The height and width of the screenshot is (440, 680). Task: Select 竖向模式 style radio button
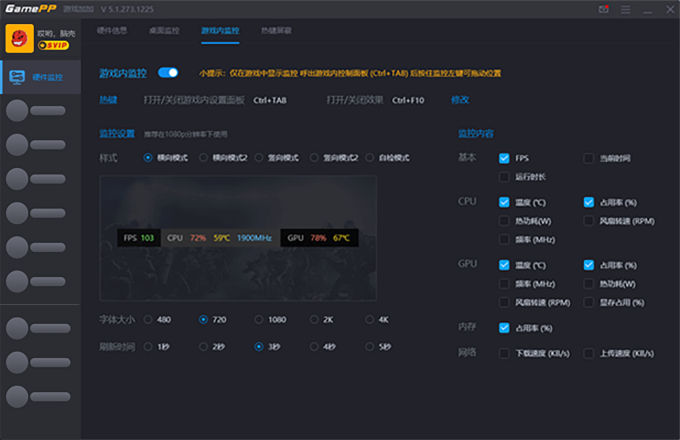click(259, 158)
